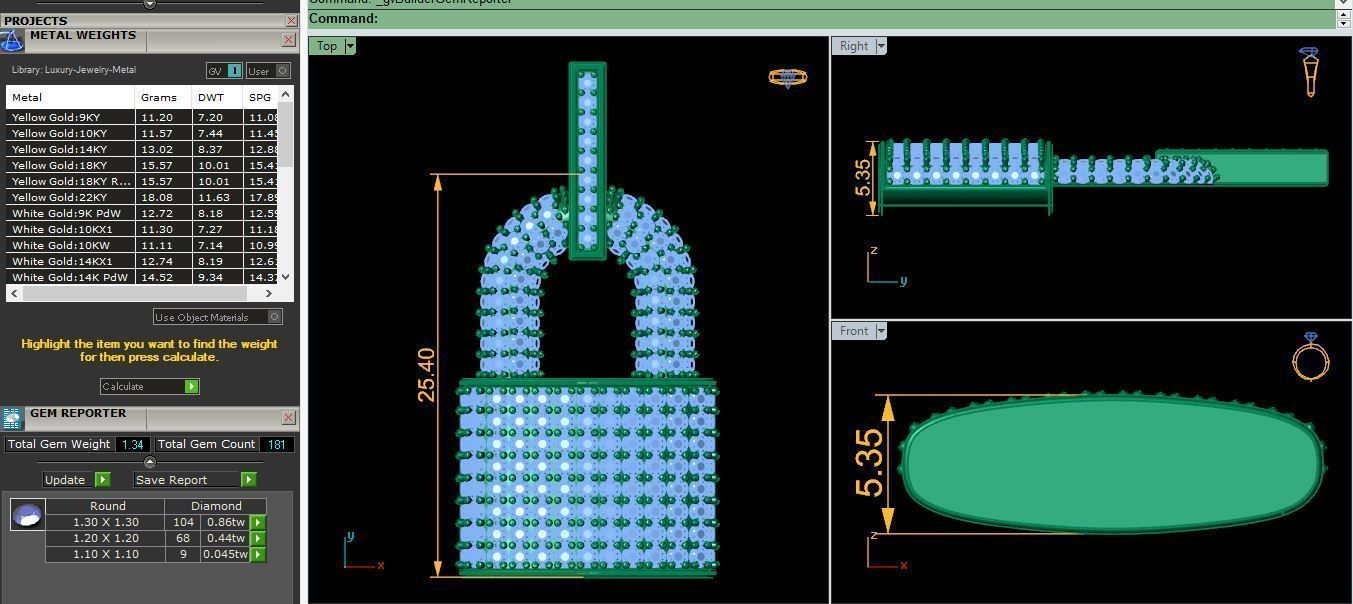Screen dimensions: 1353x604
Task: Click the Front viewport title tab
Action: tap(854, 331)
